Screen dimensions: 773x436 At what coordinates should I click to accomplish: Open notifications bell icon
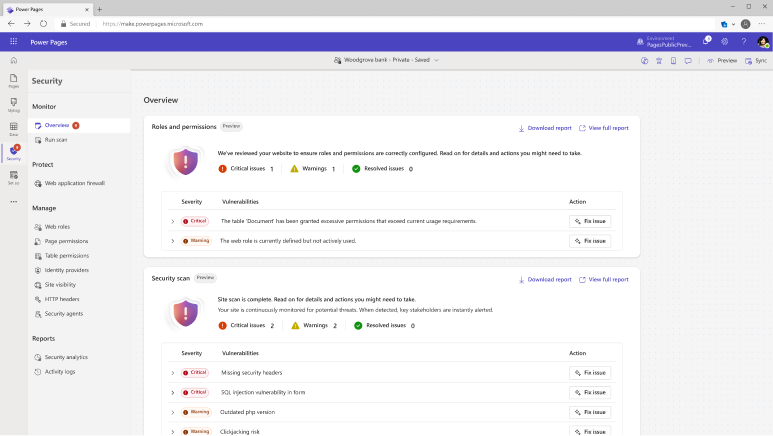706,42
